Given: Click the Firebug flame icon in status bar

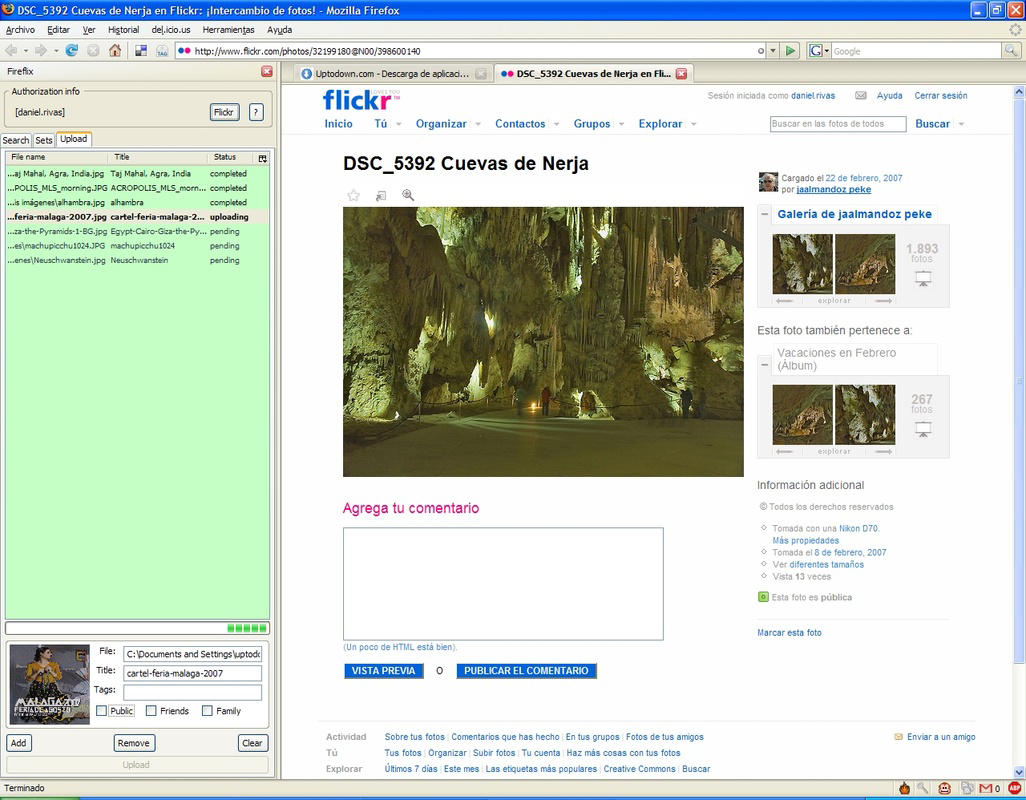Looking at the screenshot, I should [904, 788].
